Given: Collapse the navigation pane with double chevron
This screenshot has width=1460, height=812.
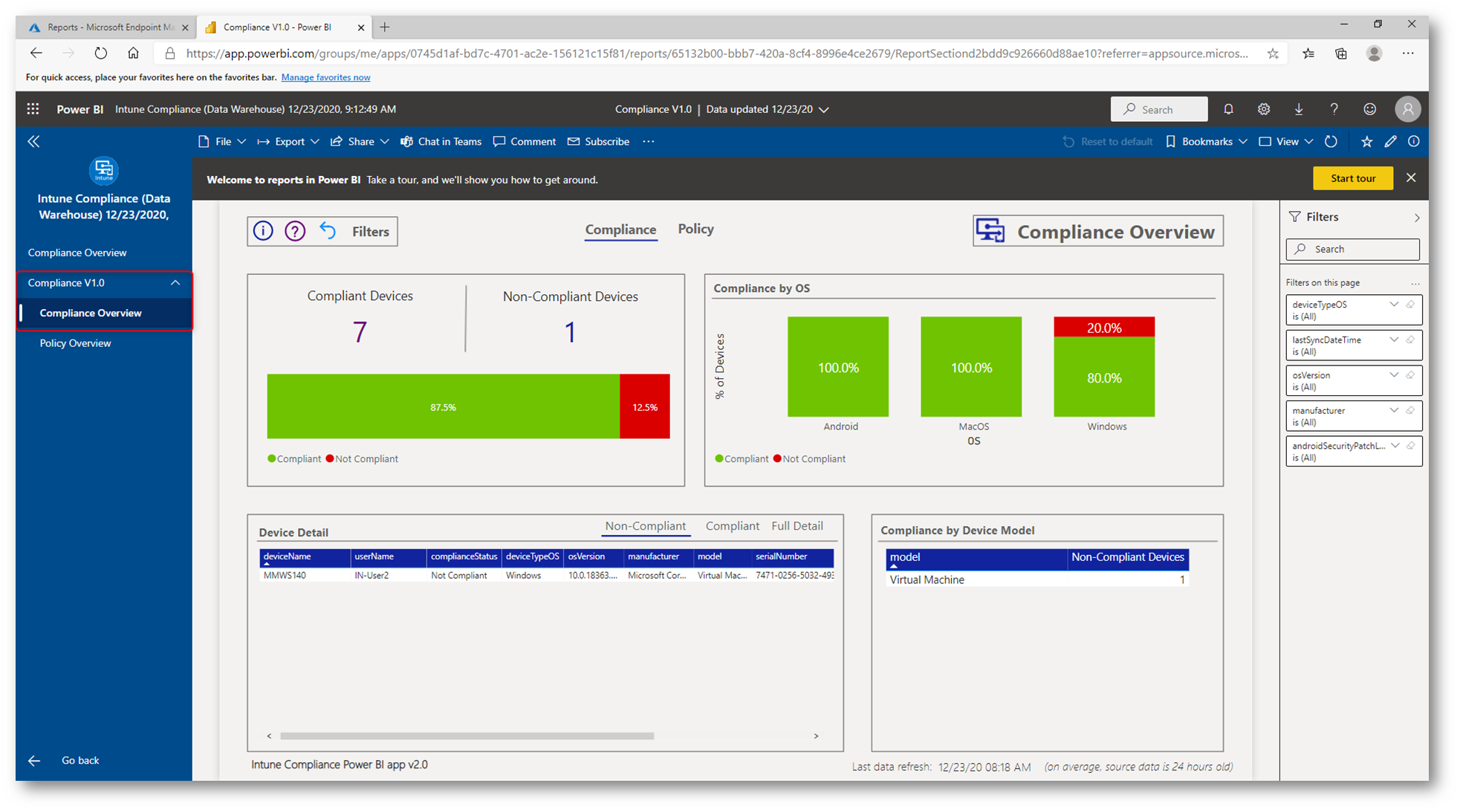Looking at the screenshot, I should point(34,141).
